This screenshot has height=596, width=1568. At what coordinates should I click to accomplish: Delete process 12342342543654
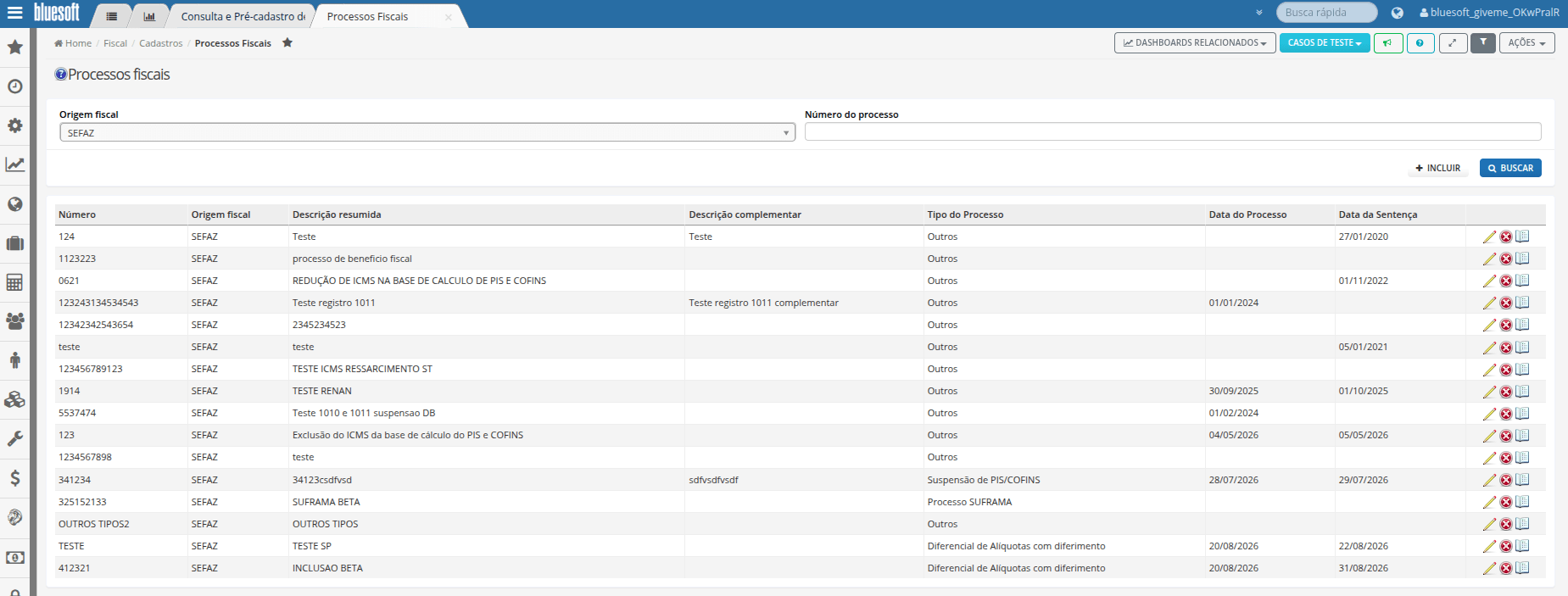[x=1506, y=325]
